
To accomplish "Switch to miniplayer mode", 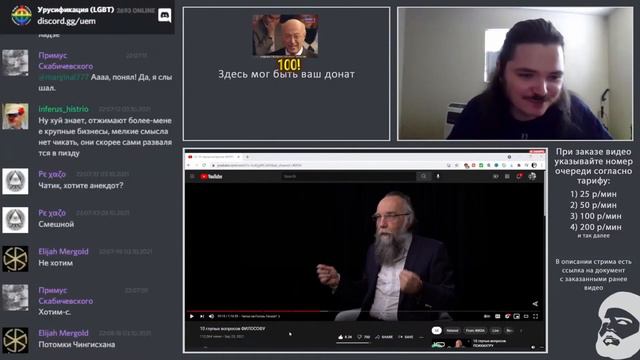I will [517, 316].
